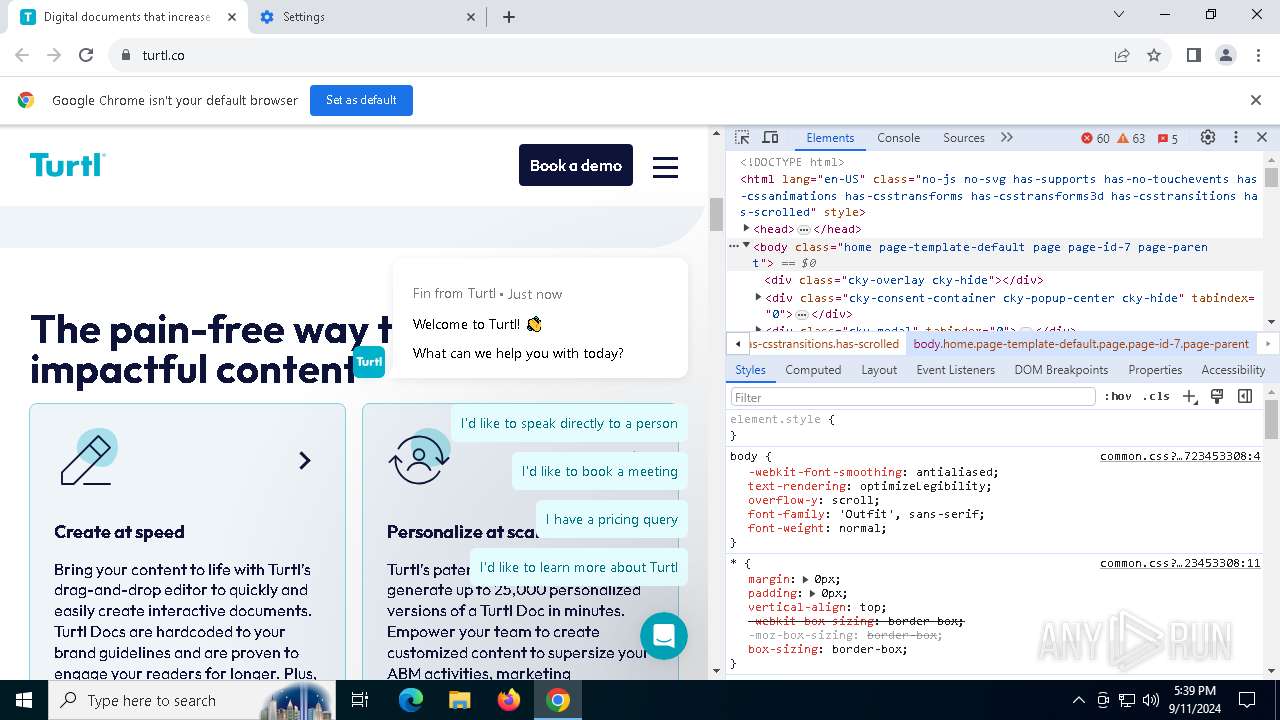The image size is (1280, 720).
Task: Open the tab search dropdown arrow
Action: click(1120, 14)
